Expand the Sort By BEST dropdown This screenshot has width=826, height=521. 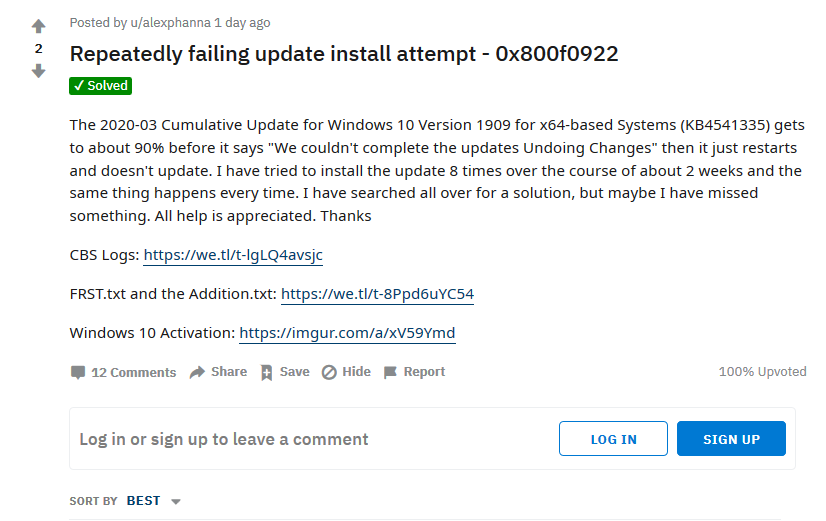click(154, 501)
